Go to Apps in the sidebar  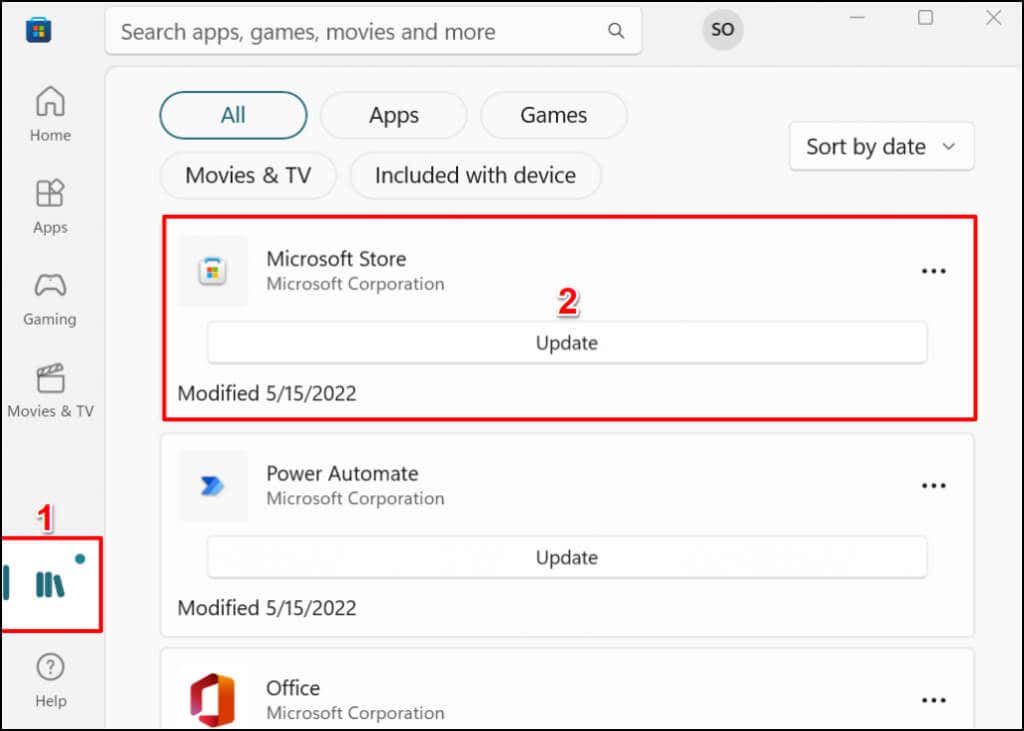click(x=50, y=206)
